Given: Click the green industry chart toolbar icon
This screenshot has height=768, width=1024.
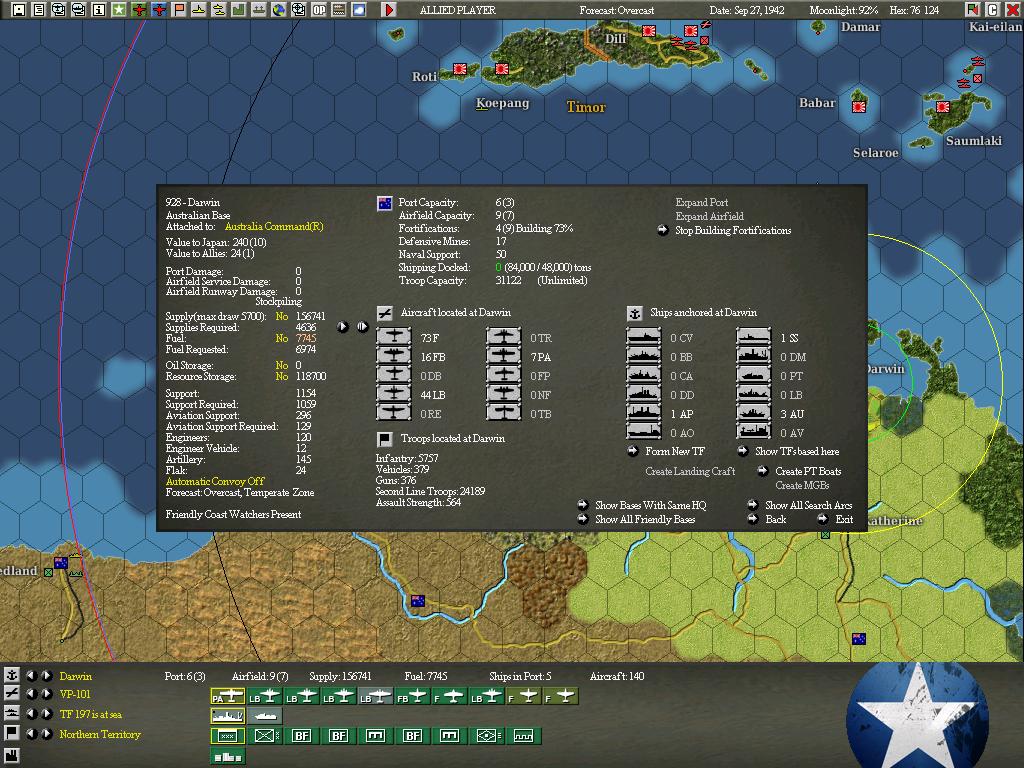Looking at the screenshot, I should [238, 9].
